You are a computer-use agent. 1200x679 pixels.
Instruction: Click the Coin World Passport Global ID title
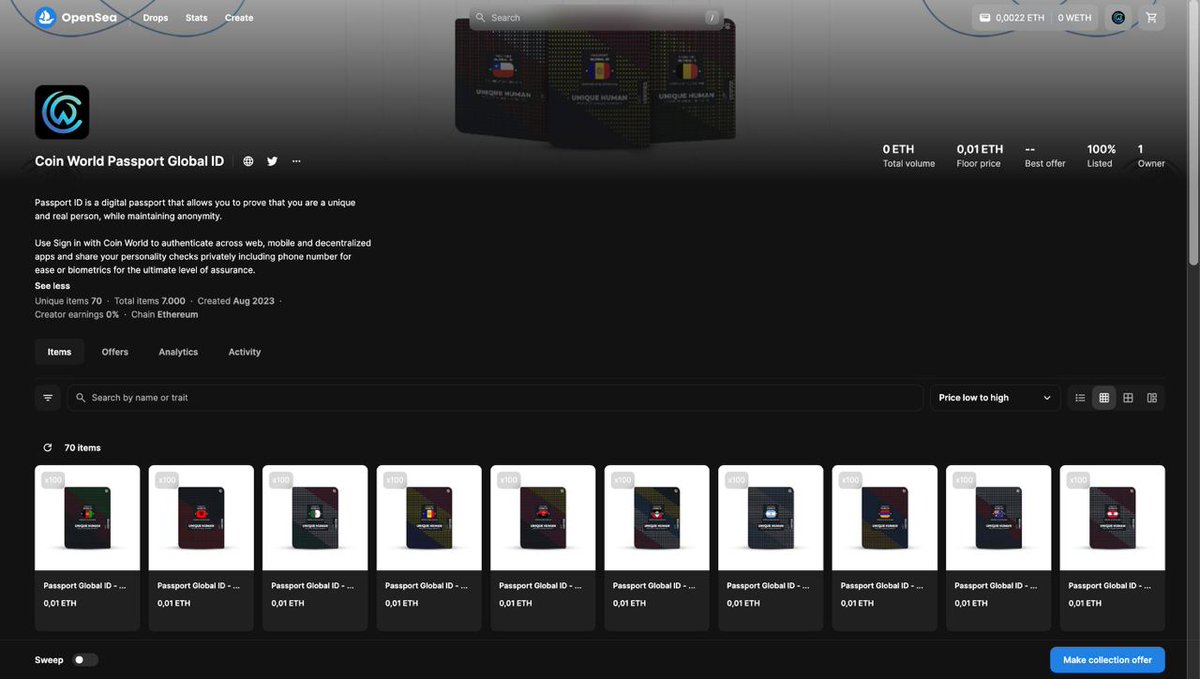129,161
